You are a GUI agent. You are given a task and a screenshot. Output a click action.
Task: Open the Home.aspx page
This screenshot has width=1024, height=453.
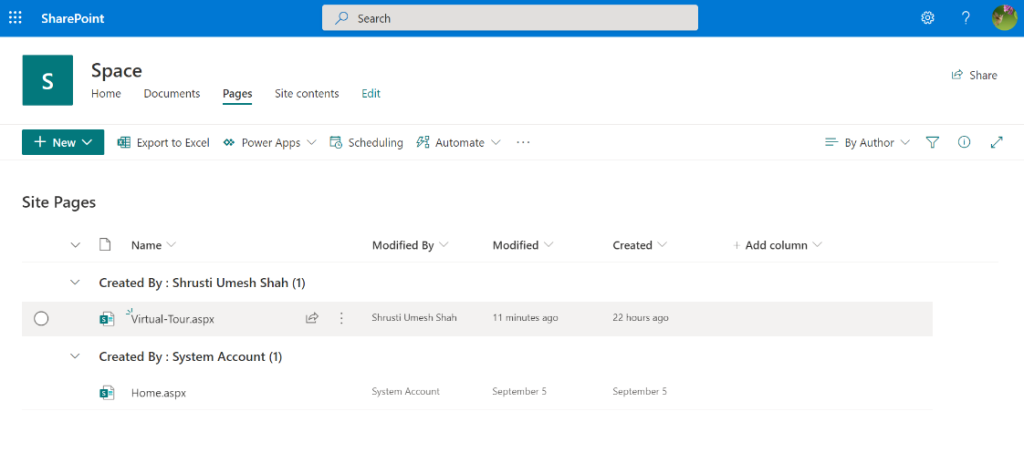159,393
